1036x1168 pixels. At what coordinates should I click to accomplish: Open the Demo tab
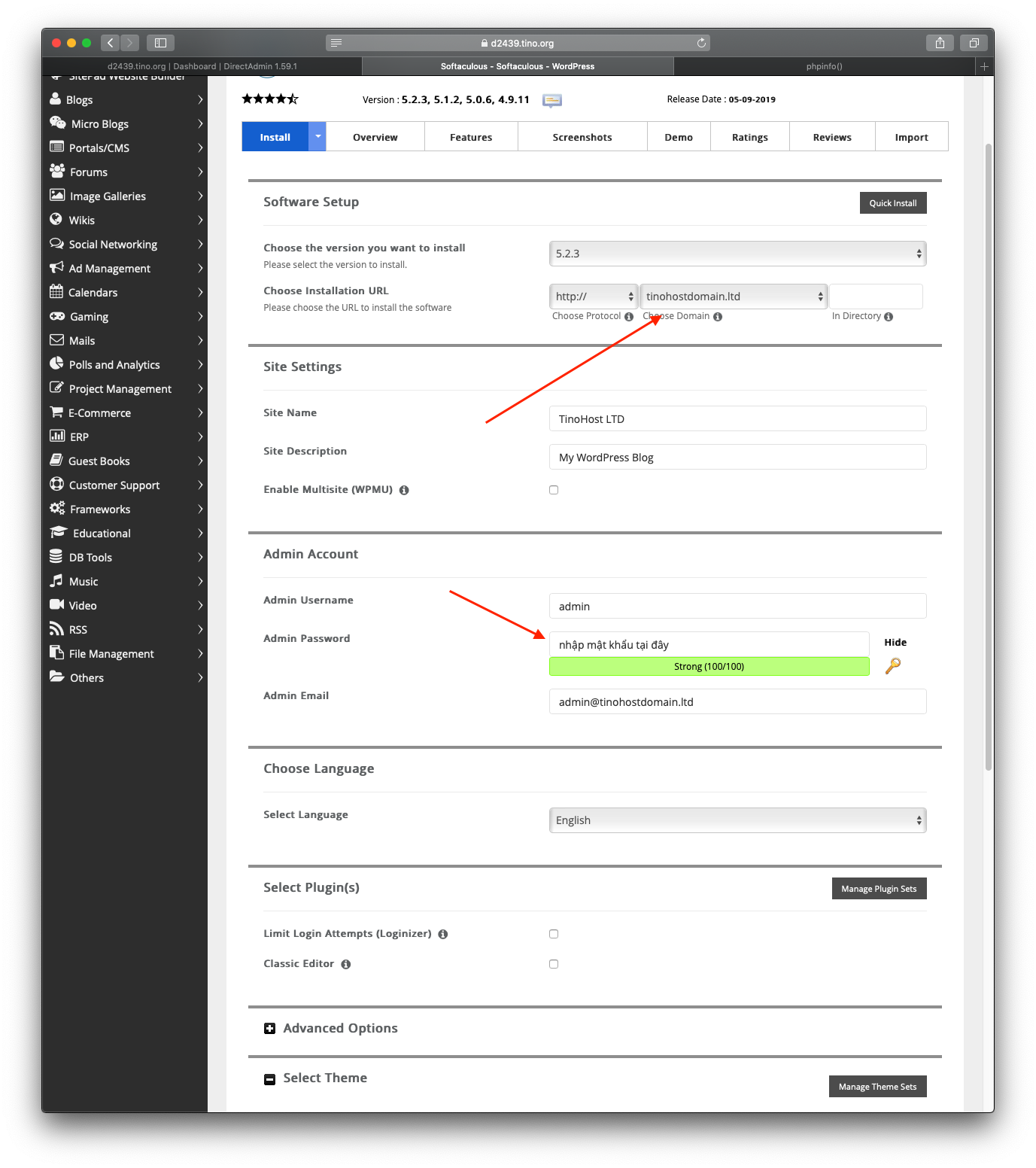point(679,137)
